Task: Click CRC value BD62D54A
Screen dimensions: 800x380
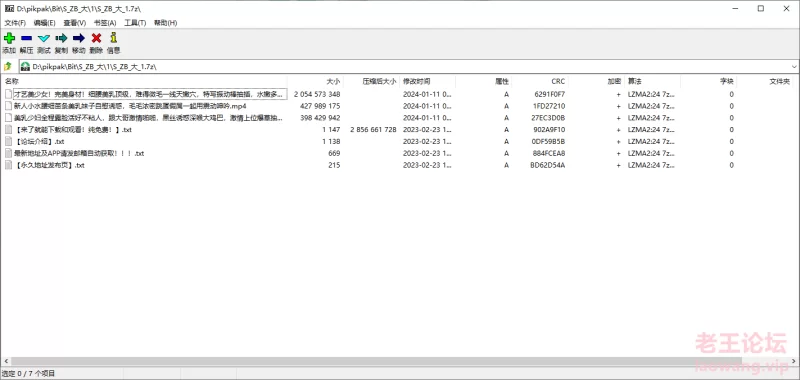Action: [x=548, y=165]
